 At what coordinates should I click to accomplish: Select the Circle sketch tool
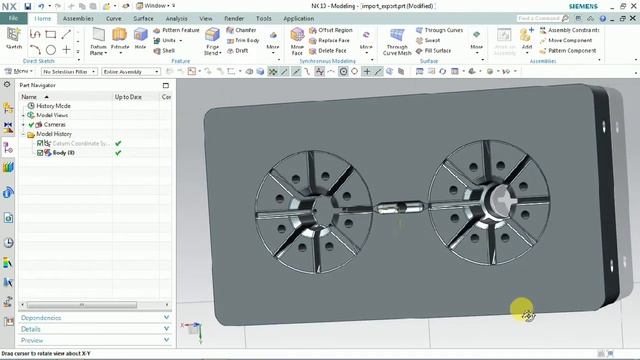[51, 50]
